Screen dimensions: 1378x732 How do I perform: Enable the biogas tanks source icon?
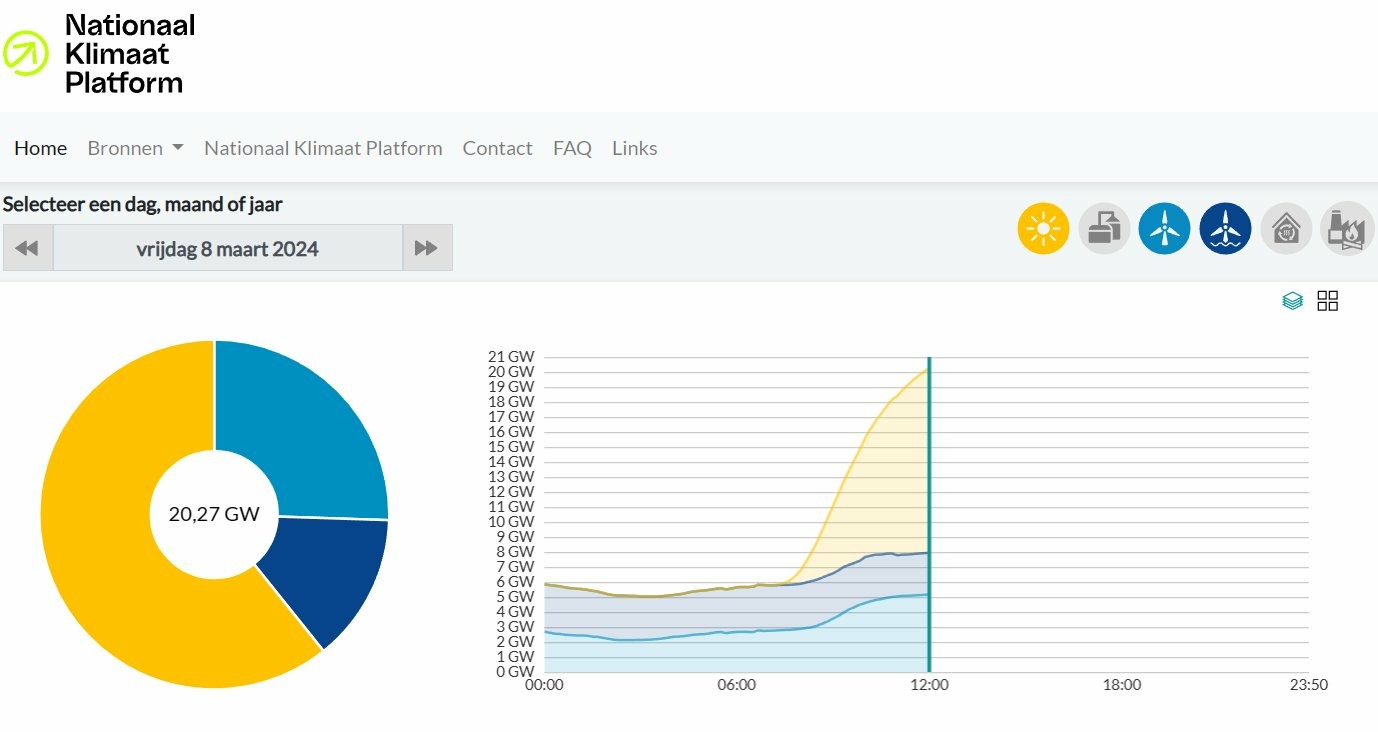[x=1104, y=229]
